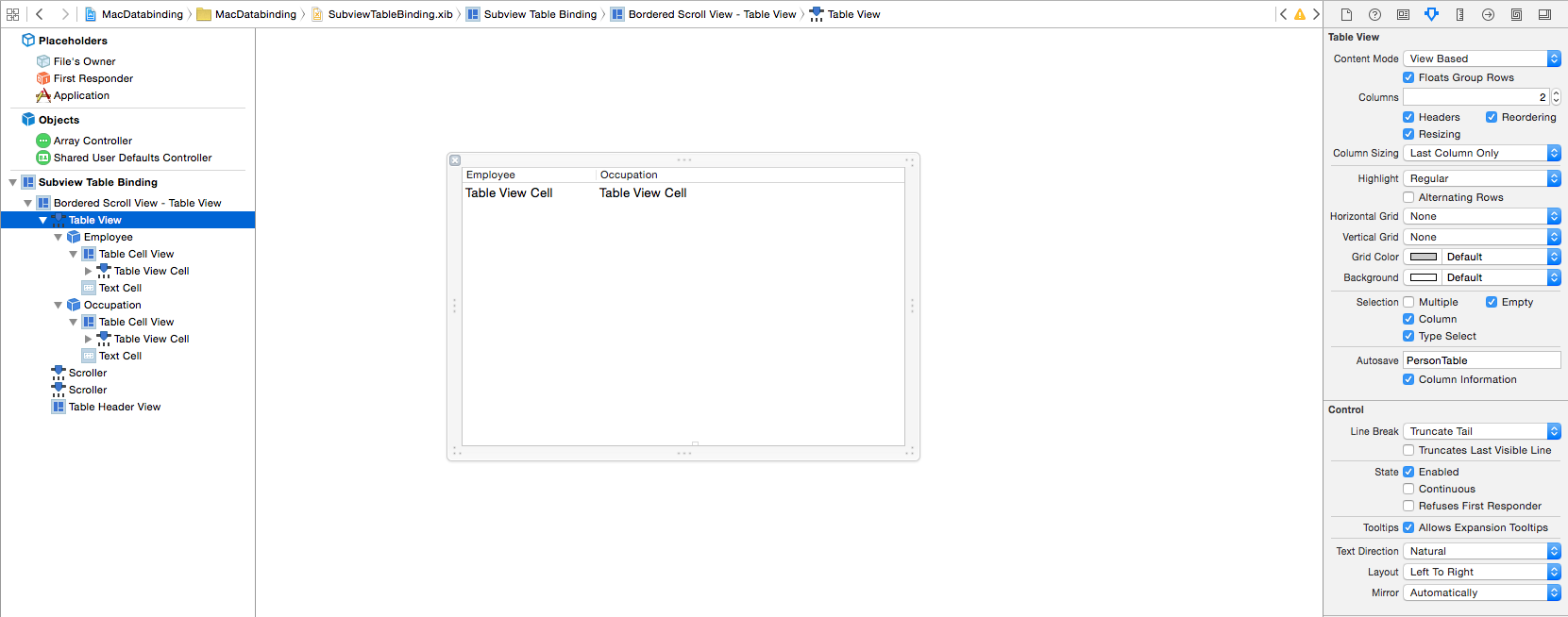Go back in editor history
1568x617 pixels.
pyautogui.click(x=40, y=14)
